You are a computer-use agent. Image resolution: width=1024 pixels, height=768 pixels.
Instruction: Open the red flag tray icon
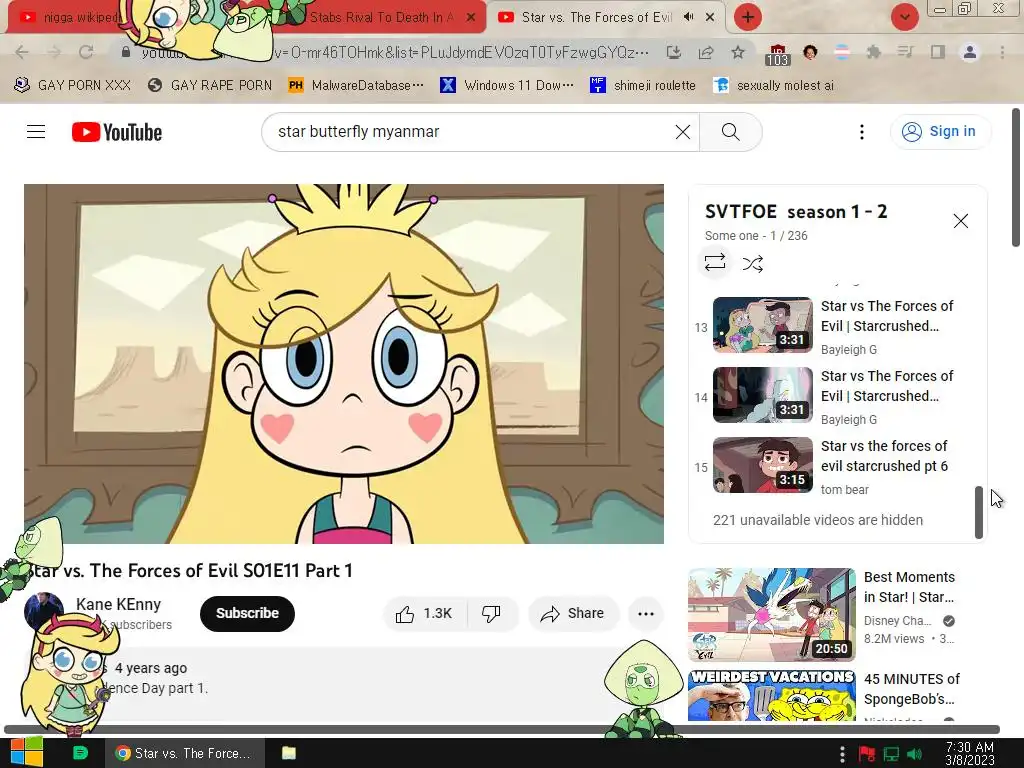[x=867, y=754]
